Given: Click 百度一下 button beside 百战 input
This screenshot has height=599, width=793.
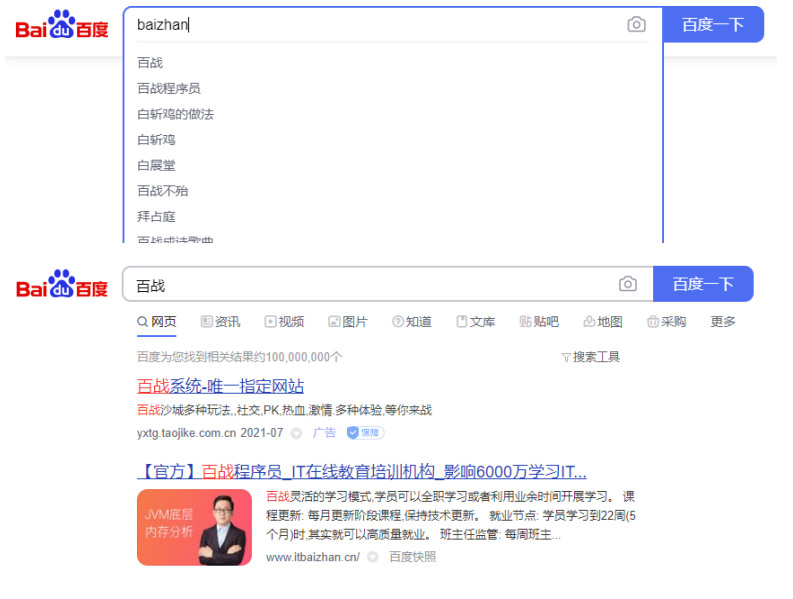Looking at the screenshot, I should tap(703, 284).
